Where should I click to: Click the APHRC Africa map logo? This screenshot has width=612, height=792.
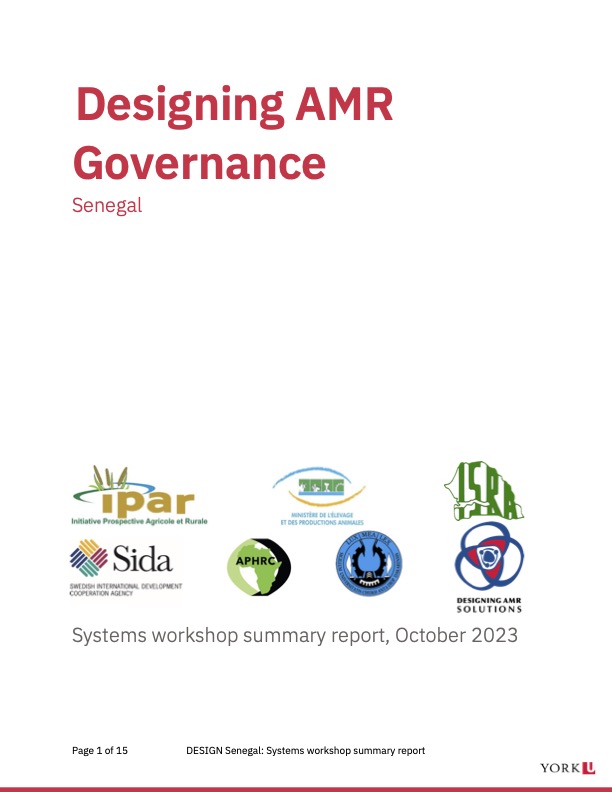259,566
